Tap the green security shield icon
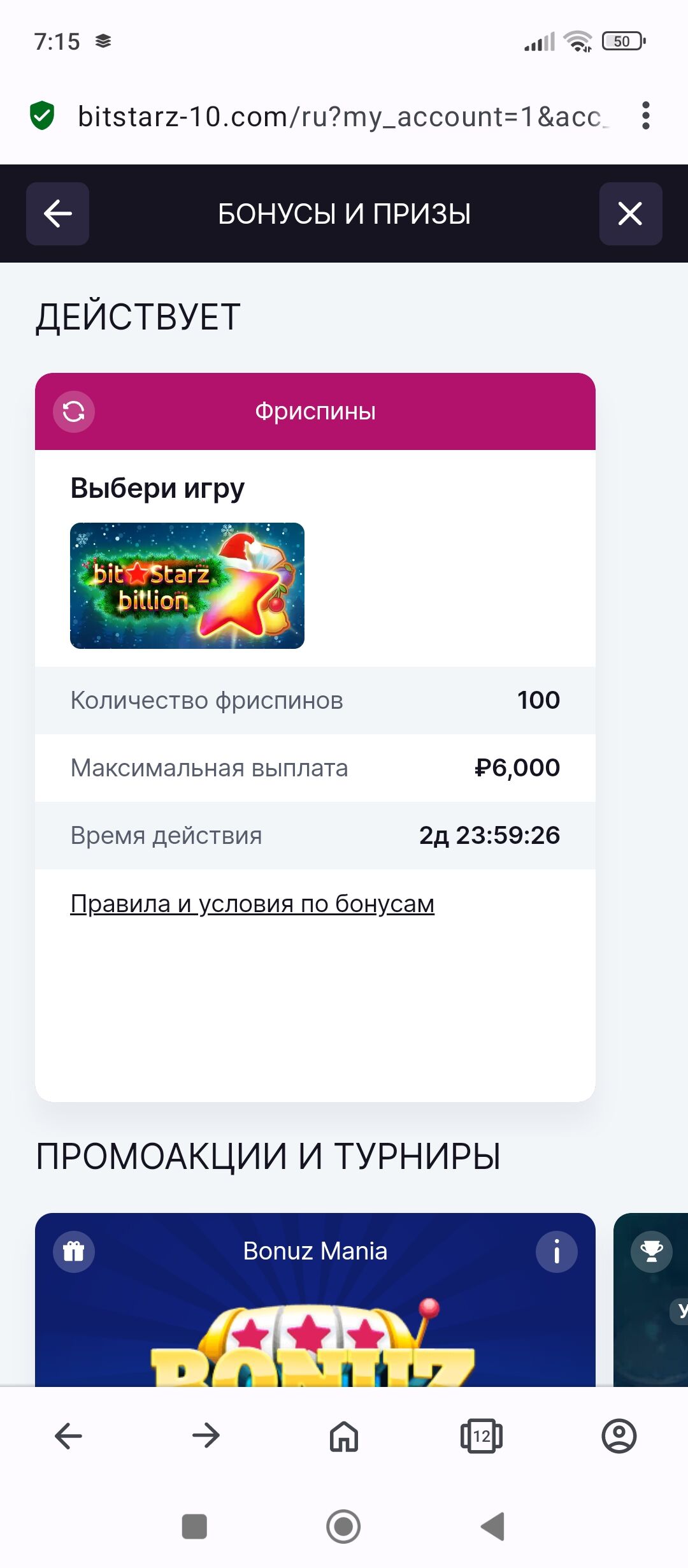The image size is (688, 1568). pos(42,115)
